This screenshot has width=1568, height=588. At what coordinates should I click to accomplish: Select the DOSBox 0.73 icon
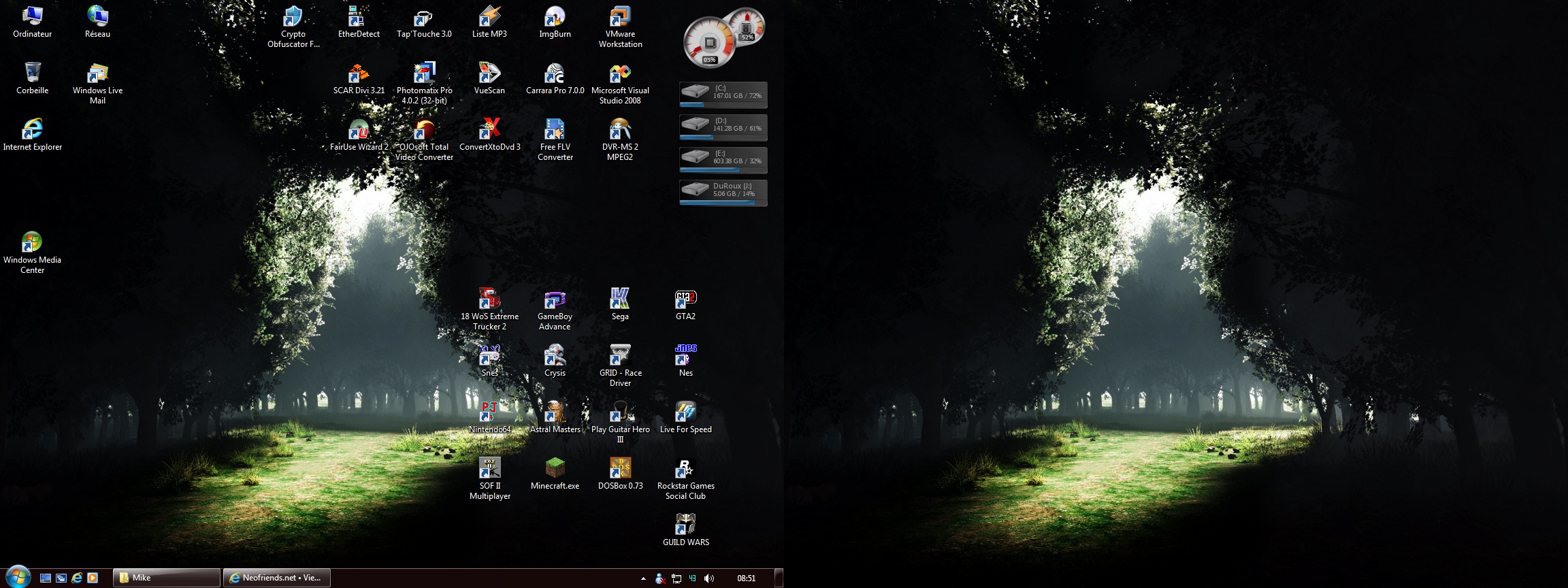coord(620,468)
